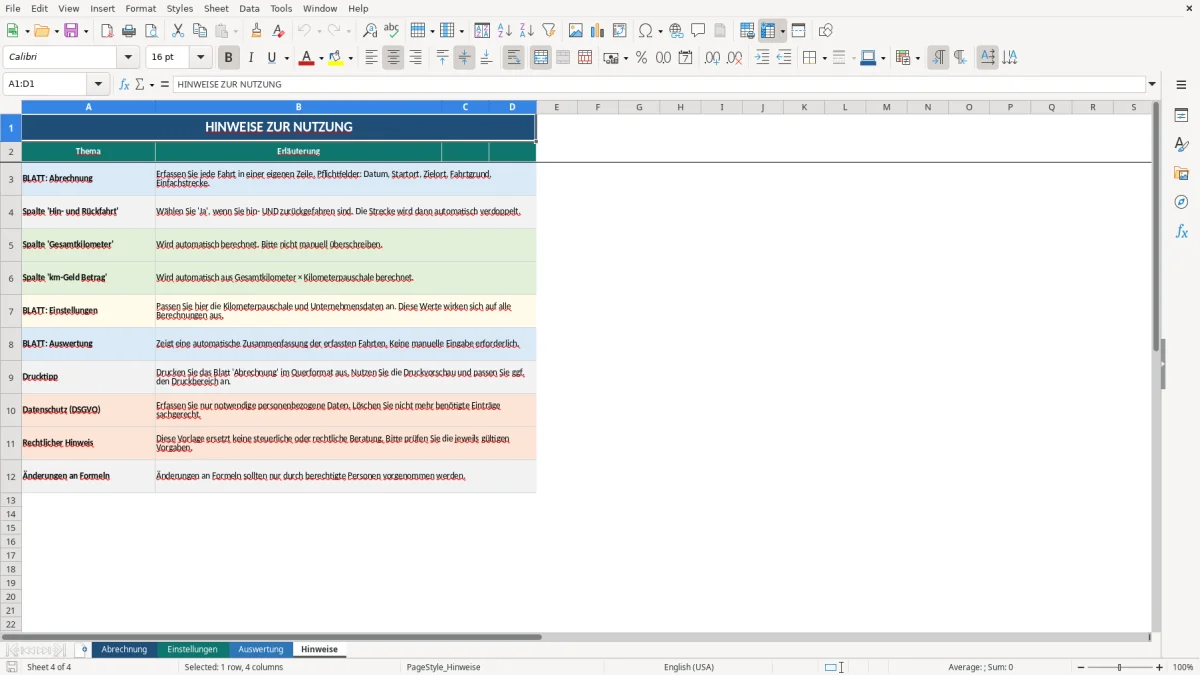The width and height of the screenshot is (1200, 675).
Task: Open the Borders dropdown arrow
Action: [824, 58]
